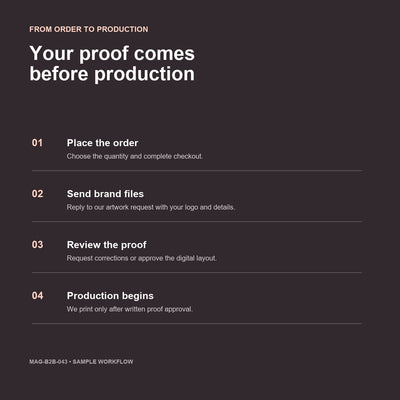Screen dimensions: 400x400
Task: Click the word production in the headline
Action: click(x=144, y=74)
